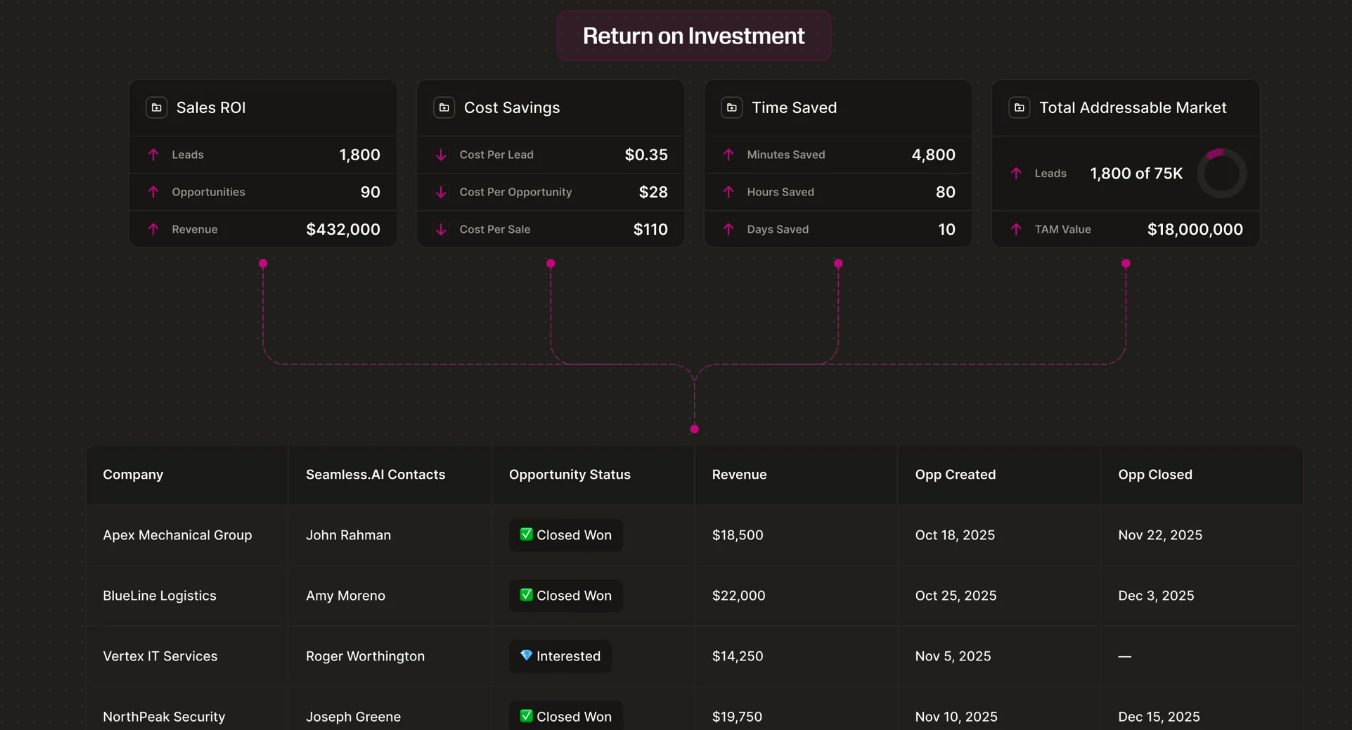Click the folder icon on the Sales ROI card
Image resolution: width=1352 pixels, height=730 pixels.
coord(156,107)
